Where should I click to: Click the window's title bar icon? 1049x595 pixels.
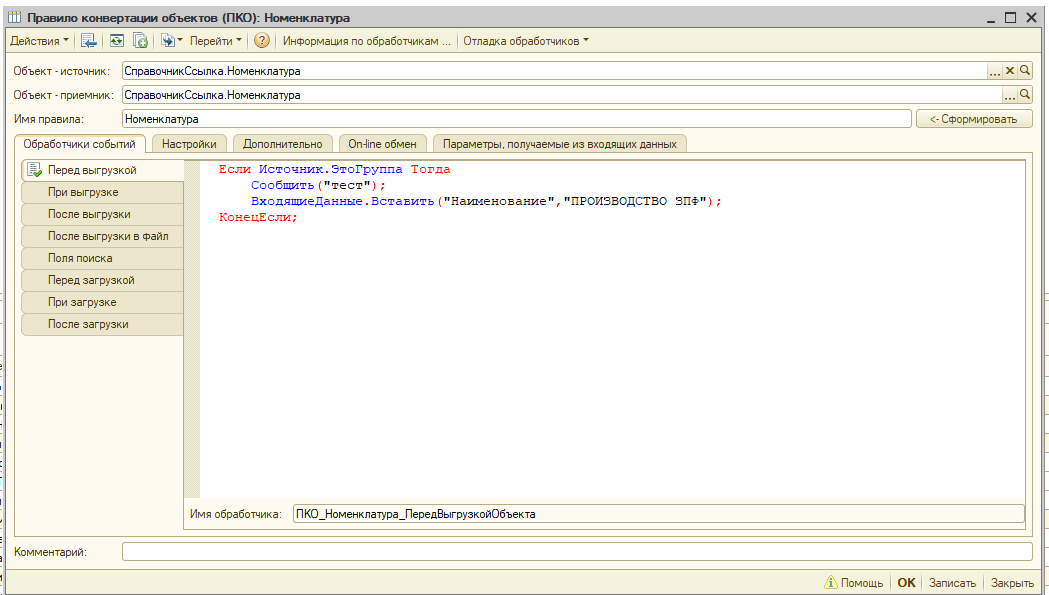15,17
